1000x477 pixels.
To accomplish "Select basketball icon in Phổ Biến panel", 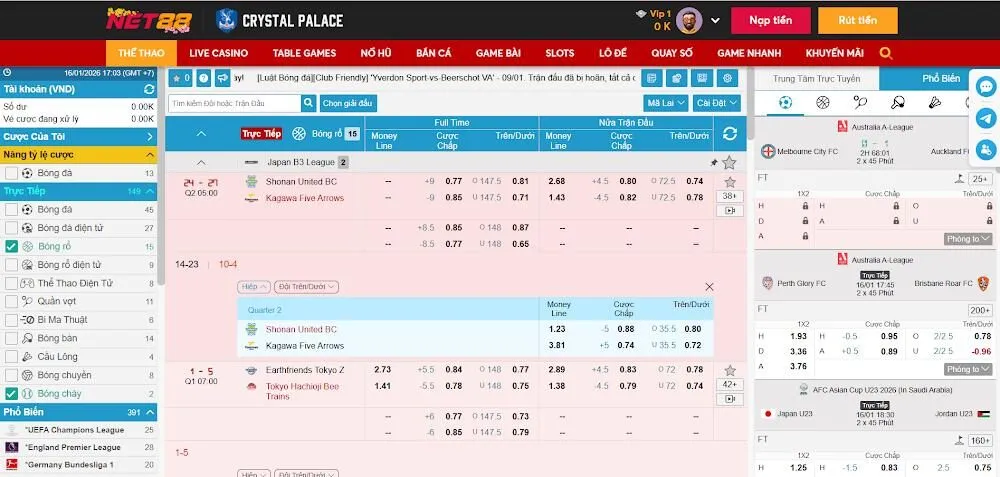I will pyautogui.click(x=823, y=102).
